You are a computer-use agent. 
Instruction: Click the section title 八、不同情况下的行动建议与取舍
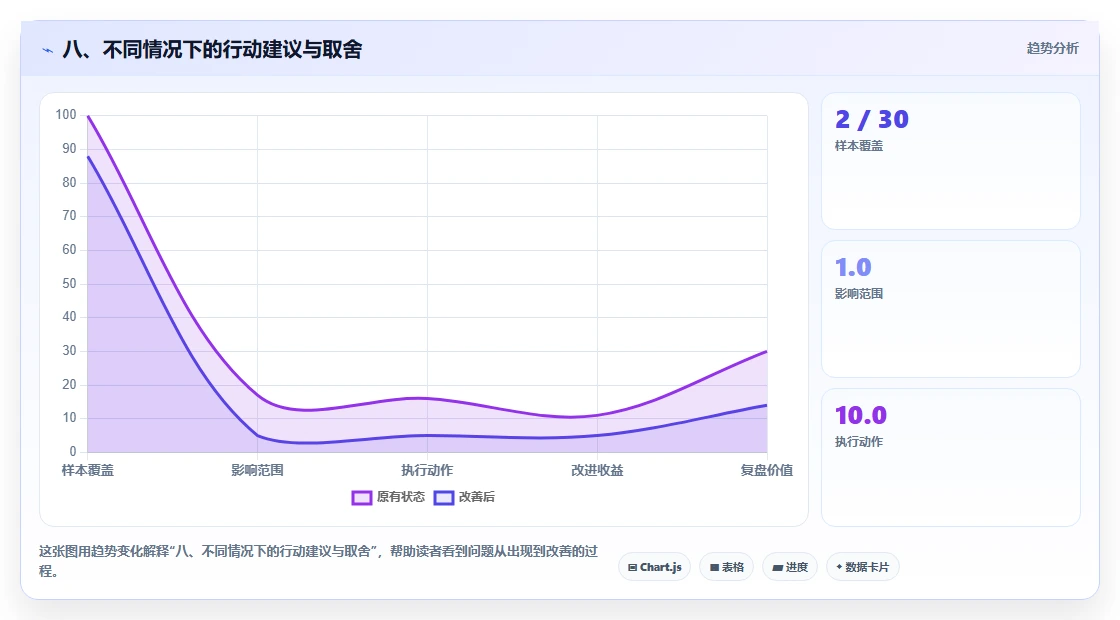[213, 49]
